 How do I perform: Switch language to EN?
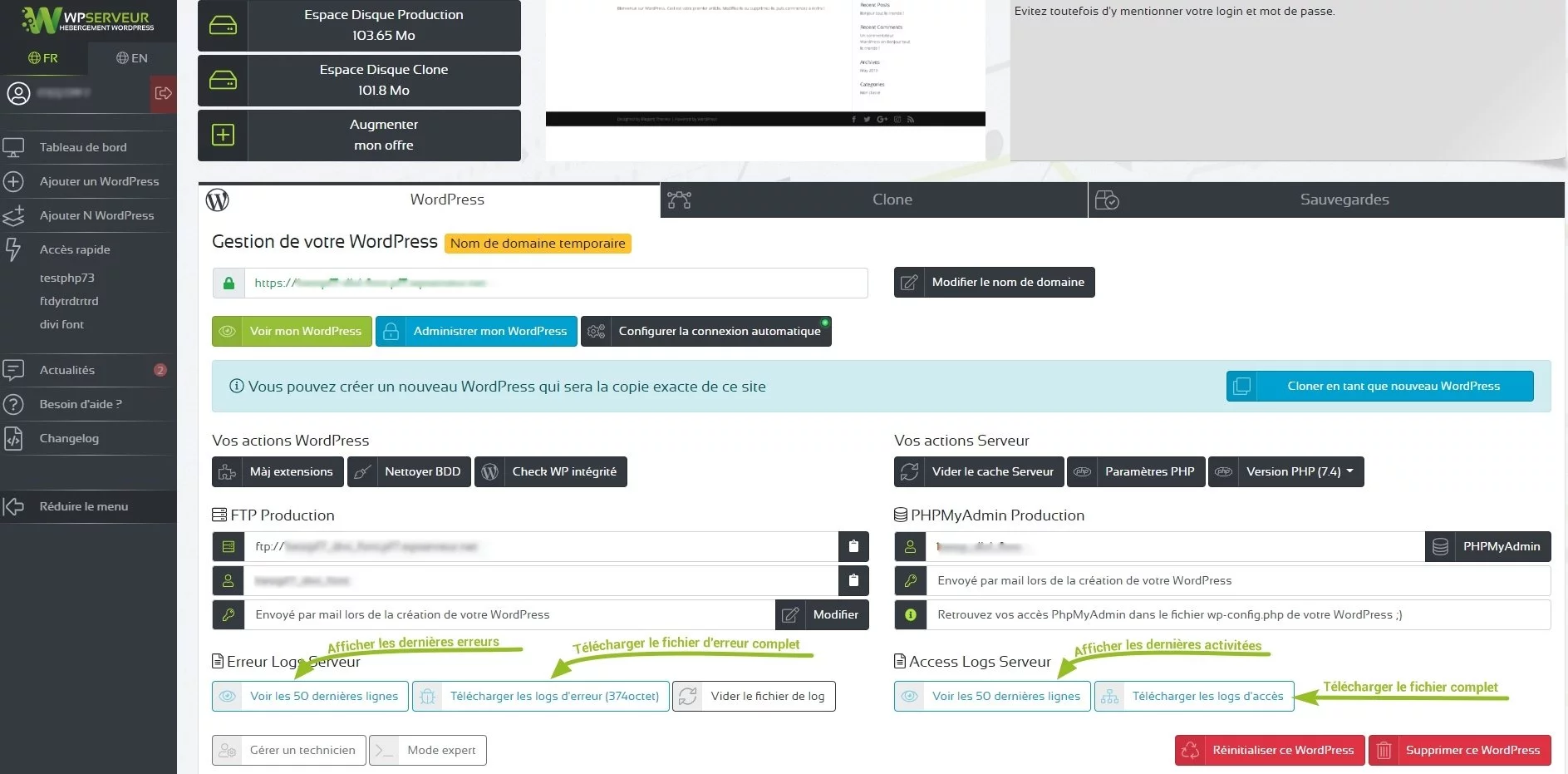(132, 57)
